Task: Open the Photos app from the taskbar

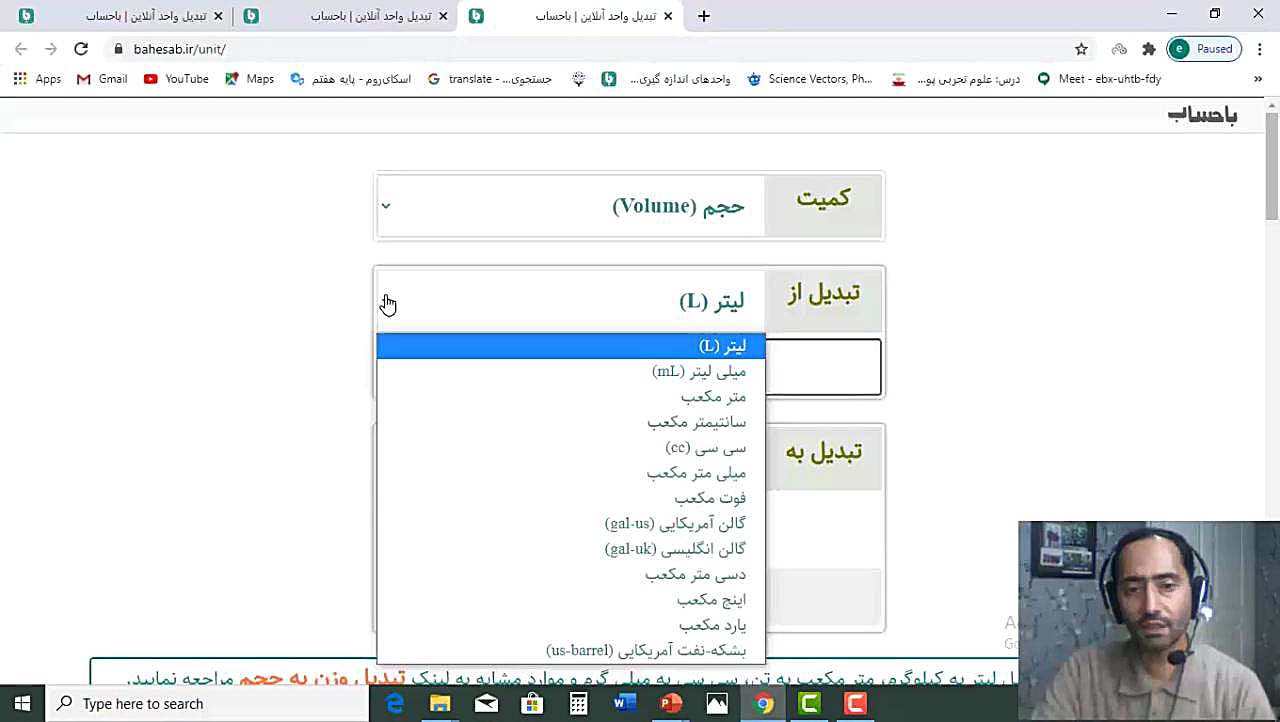Action: click(717, 704)
